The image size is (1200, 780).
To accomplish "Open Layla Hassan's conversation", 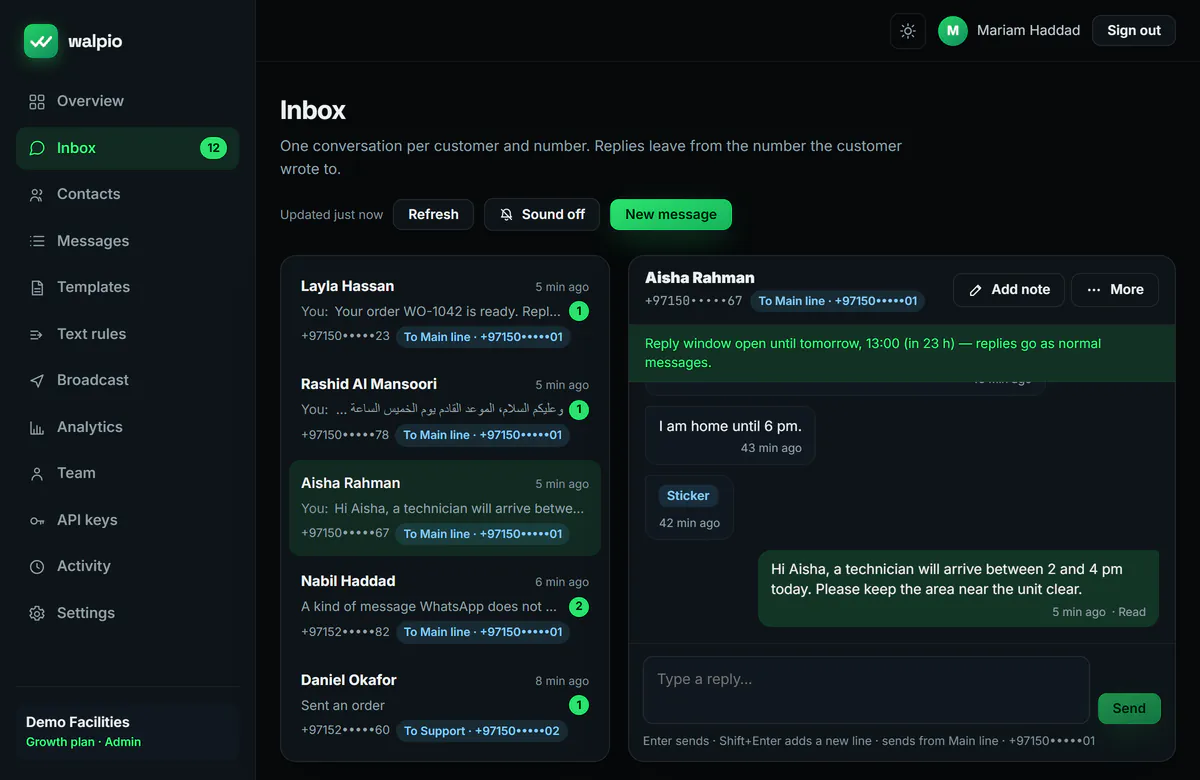I will coord(445,311).
